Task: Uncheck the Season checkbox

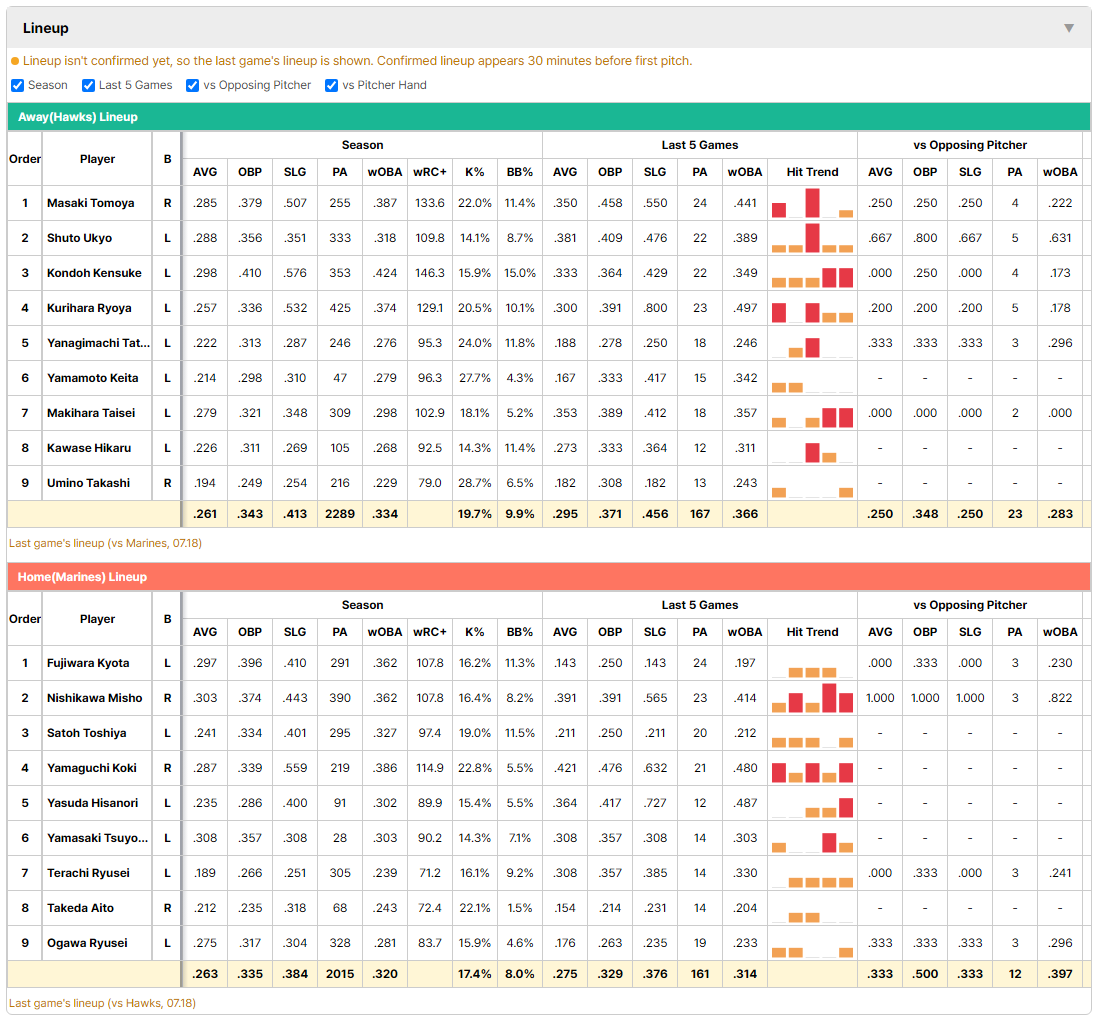Action: [18, 85]
